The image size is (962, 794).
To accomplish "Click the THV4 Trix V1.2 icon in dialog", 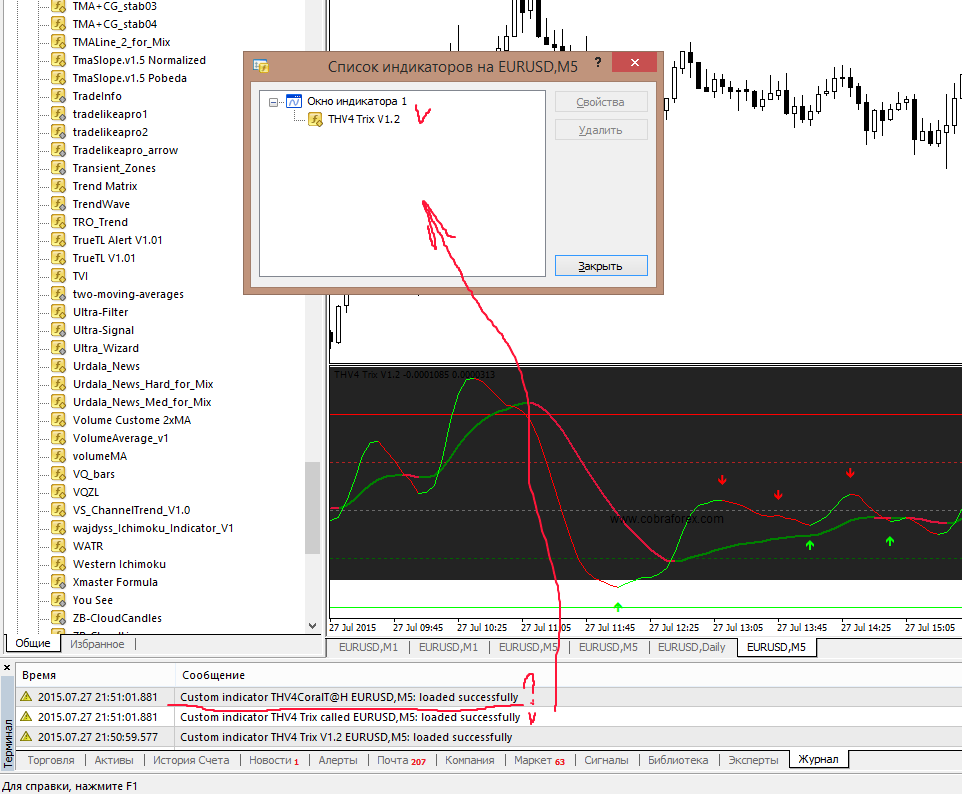I will (x=315, y=119).
